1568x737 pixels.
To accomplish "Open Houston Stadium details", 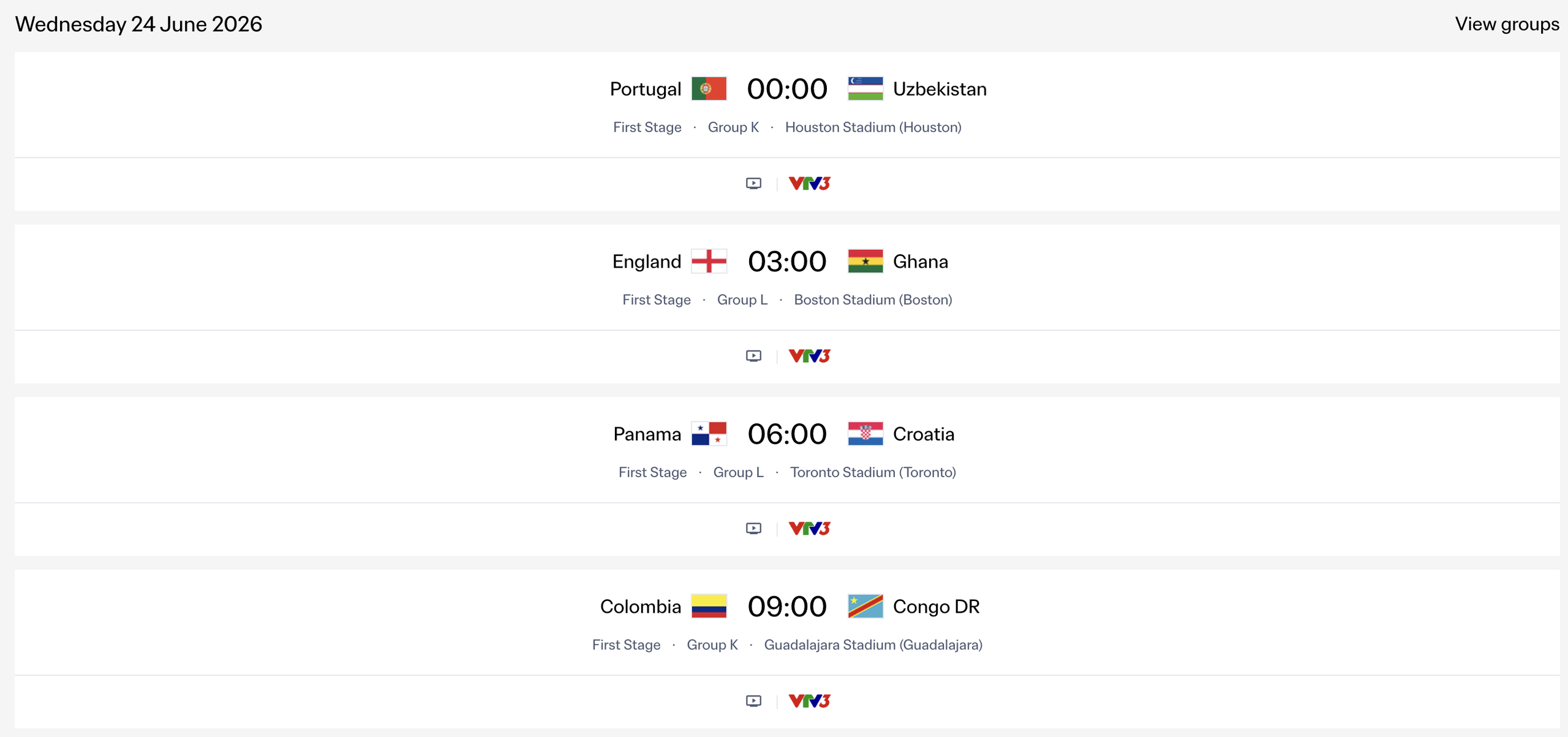I will pos(873,127).
